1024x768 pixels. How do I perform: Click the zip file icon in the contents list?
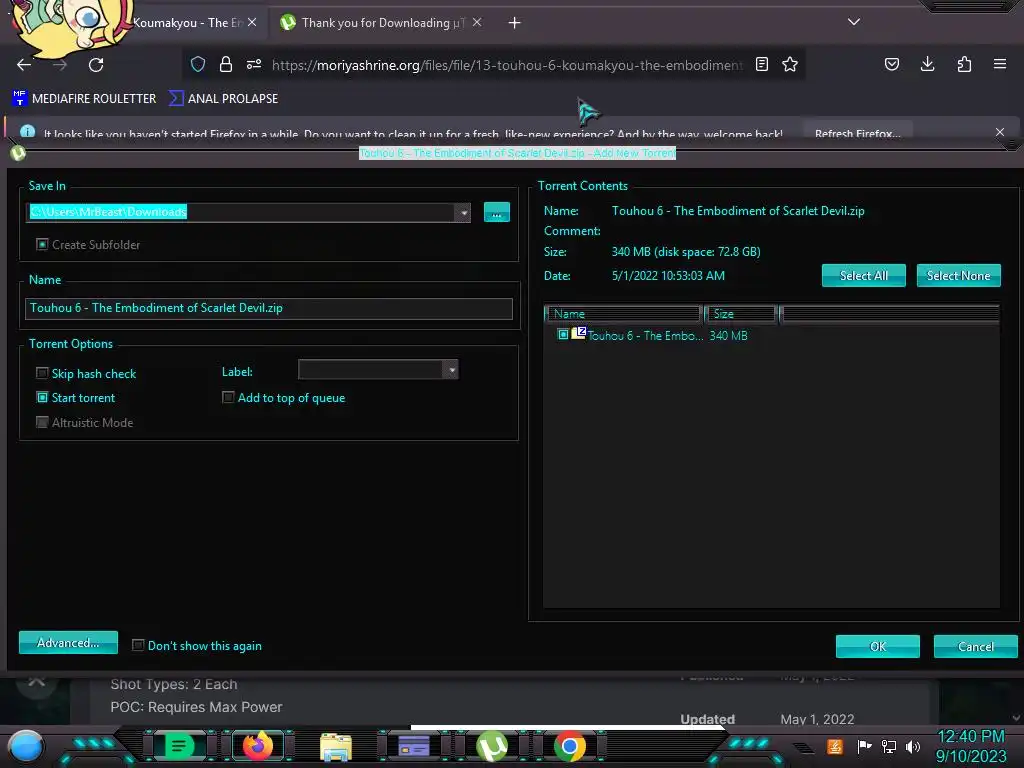(579, 333)
